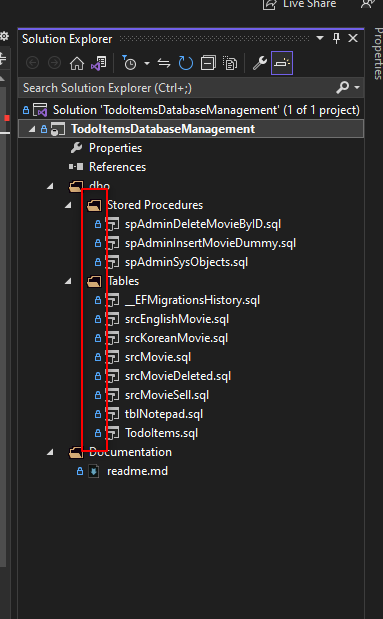This screenshot has width=383, height=619.
Task: Select TodoItems.sql file
Action: tap(161, 433)
